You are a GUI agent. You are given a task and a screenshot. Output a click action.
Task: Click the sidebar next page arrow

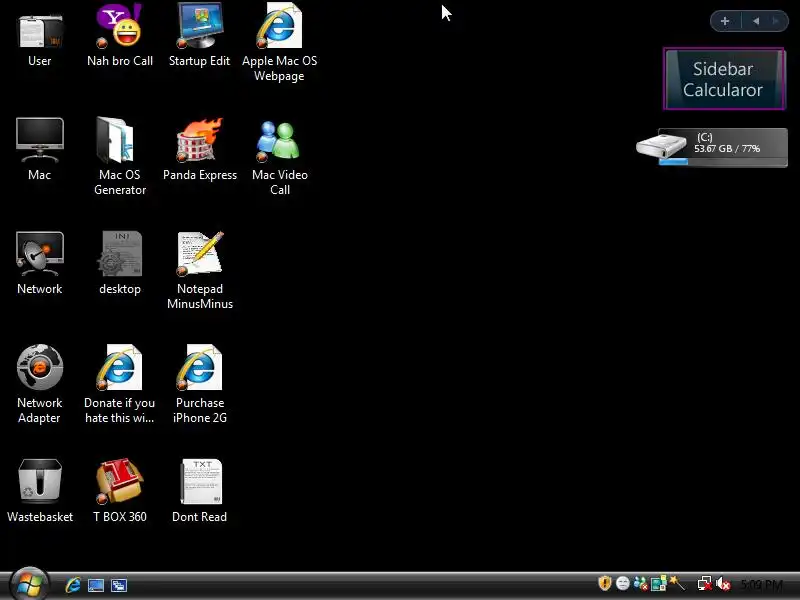coord(776,21)
